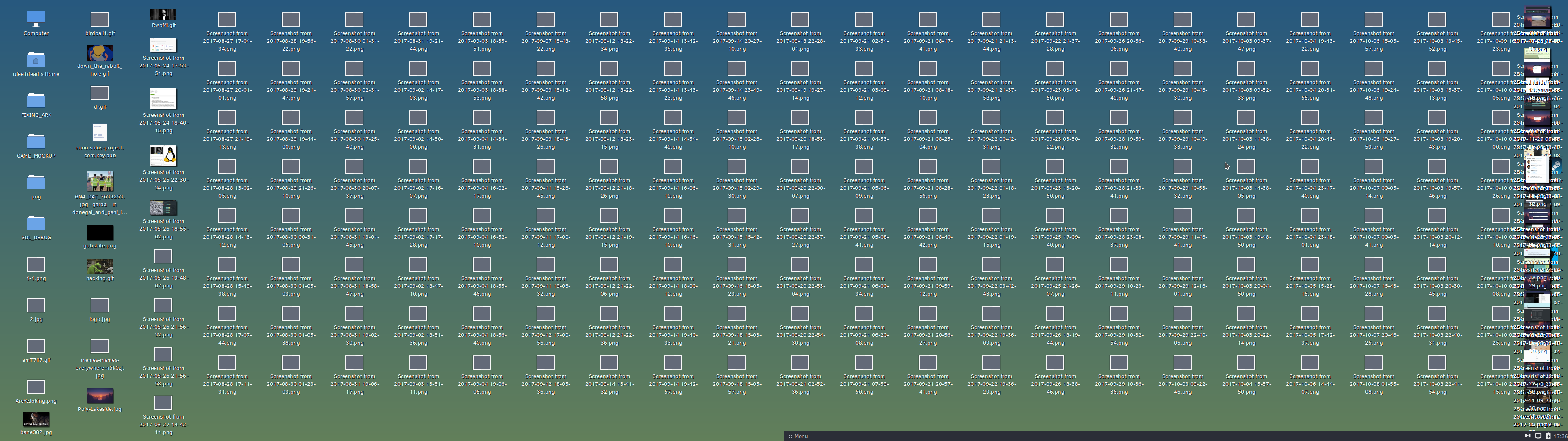This screenshot has height=441, width=1568.
Task: Select screenshot 2017-08-26 18-55-02.png thumbnail
Action: 163,208
